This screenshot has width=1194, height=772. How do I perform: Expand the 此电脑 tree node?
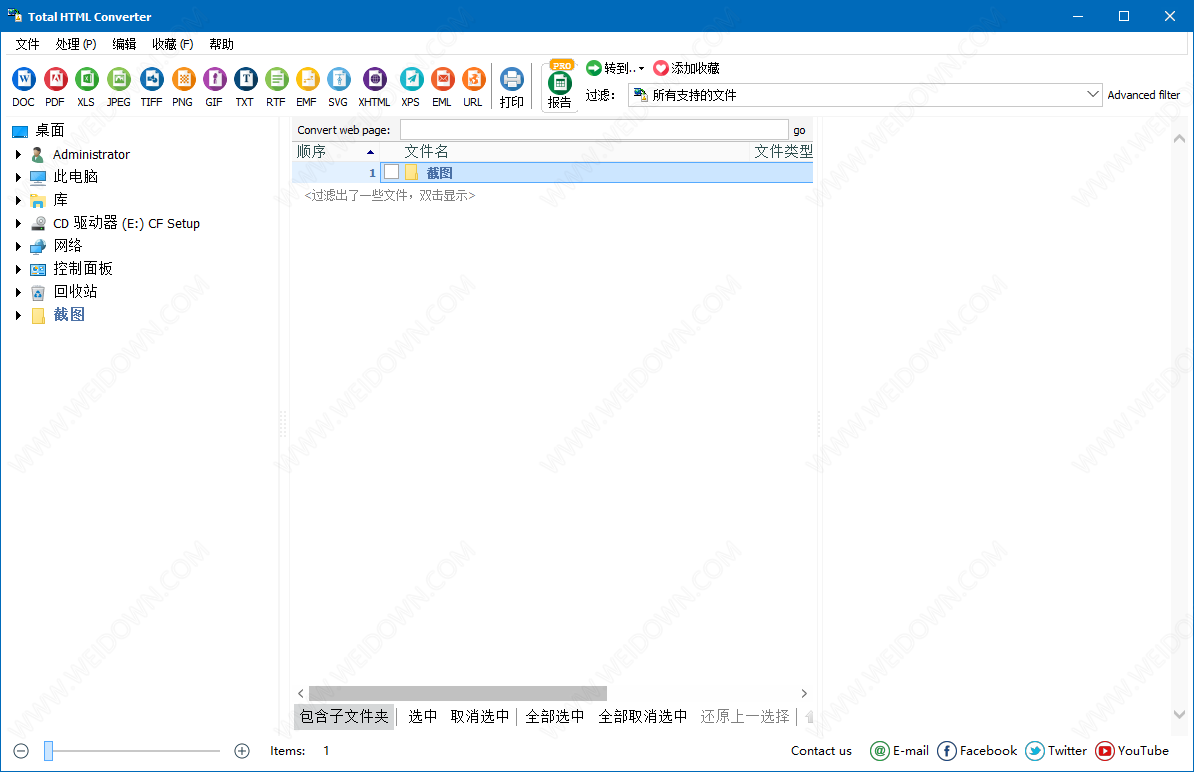pyautogui.click(x=18, y=177)
